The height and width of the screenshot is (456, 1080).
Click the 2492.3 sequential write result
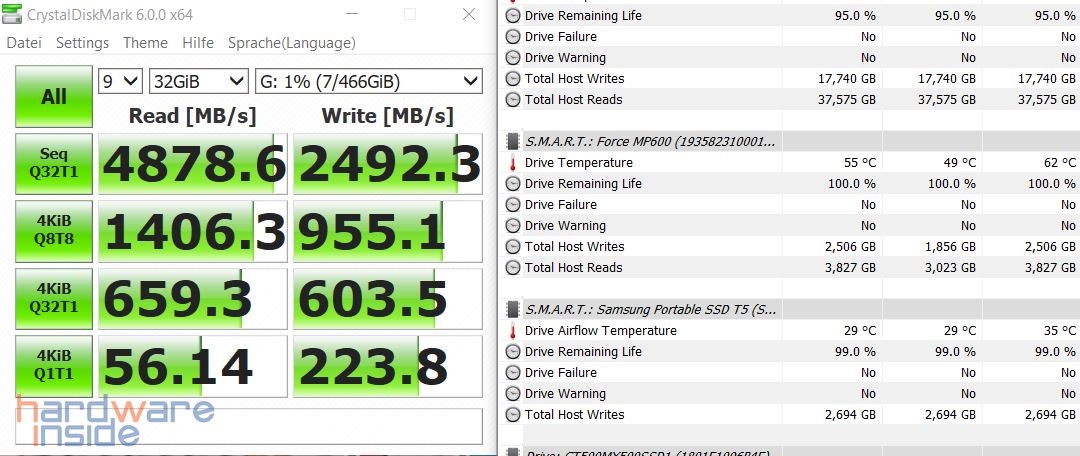[x=388, y=165]
